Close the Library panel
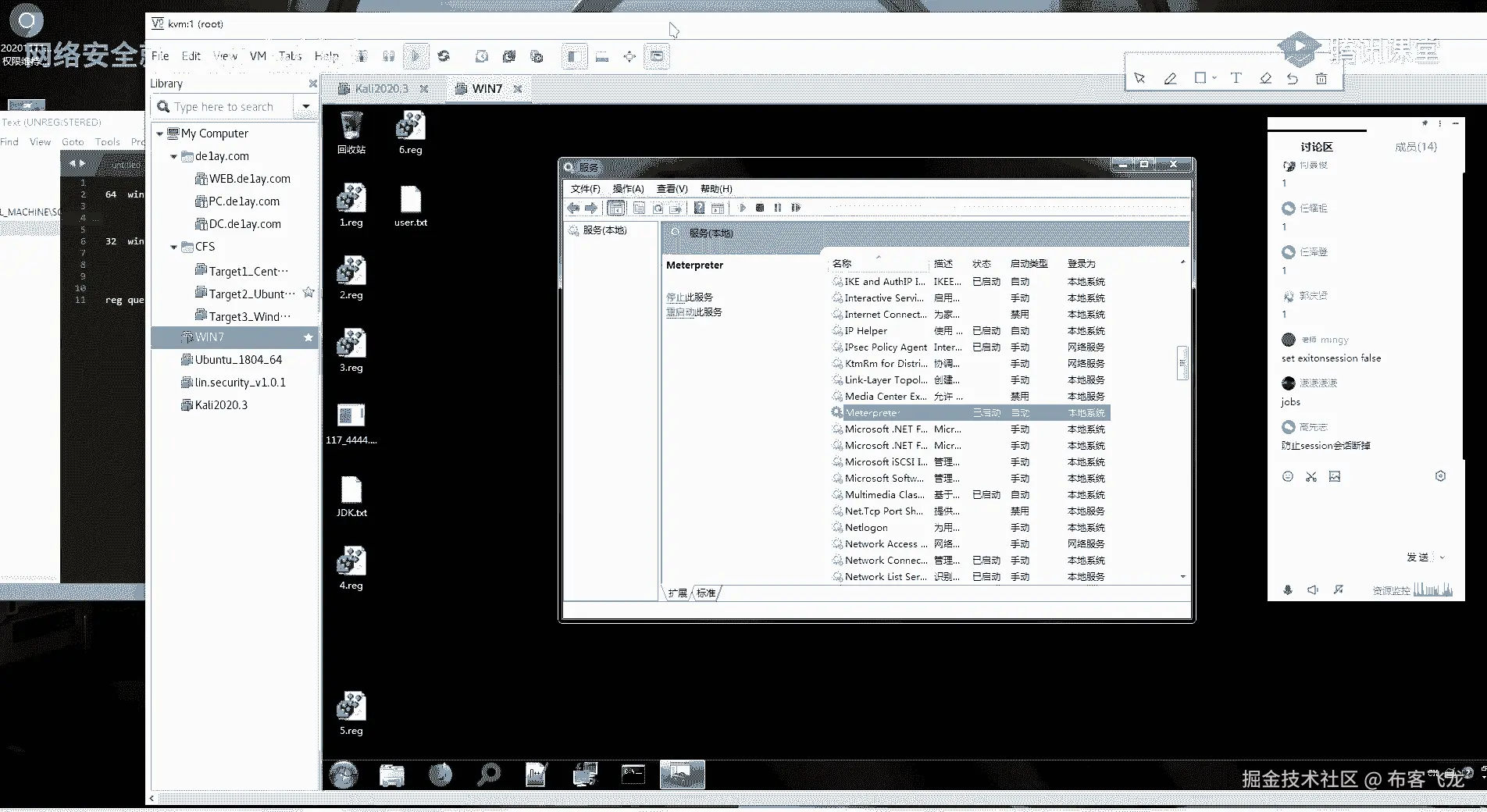 click(313, 84)
